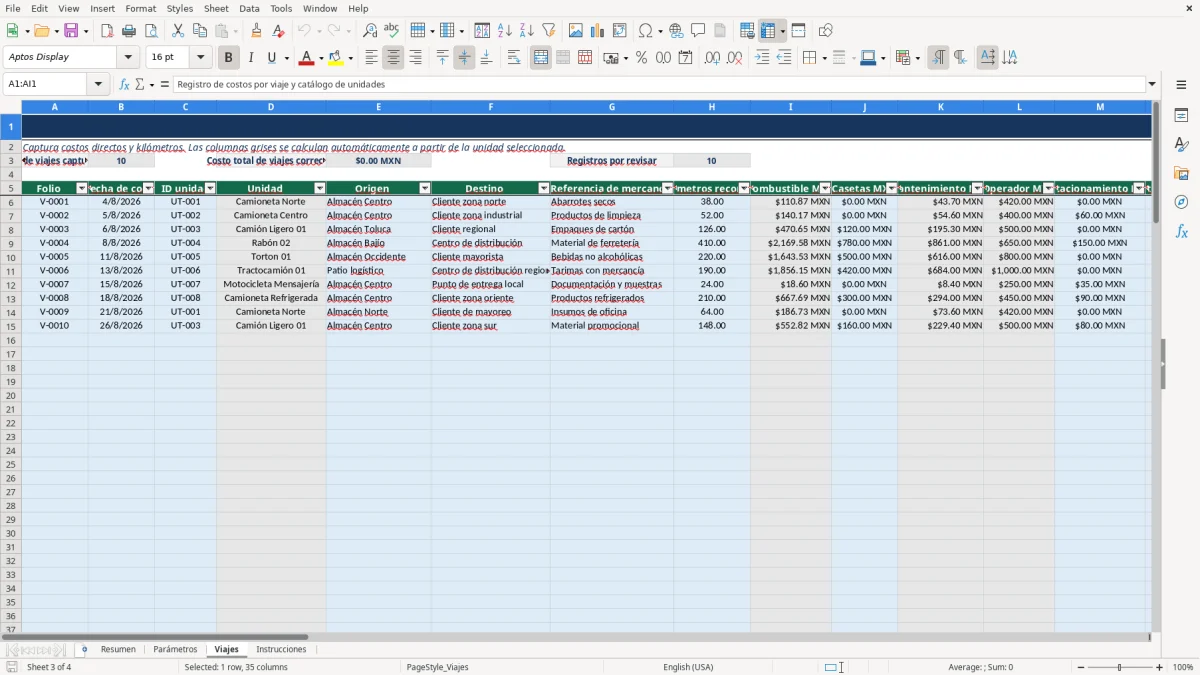Image resolution: width=1200 pixels, height=675 pixels.
Task: Toggle Center Horizontally alignment
Action: point(393,58)
